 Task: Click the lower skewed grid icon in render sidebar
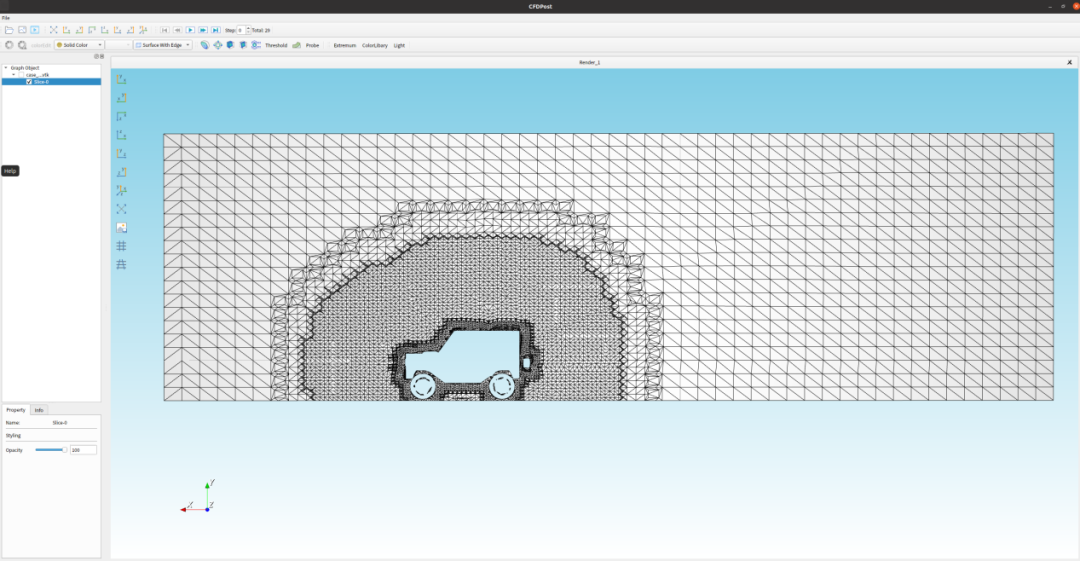(121, 264)
